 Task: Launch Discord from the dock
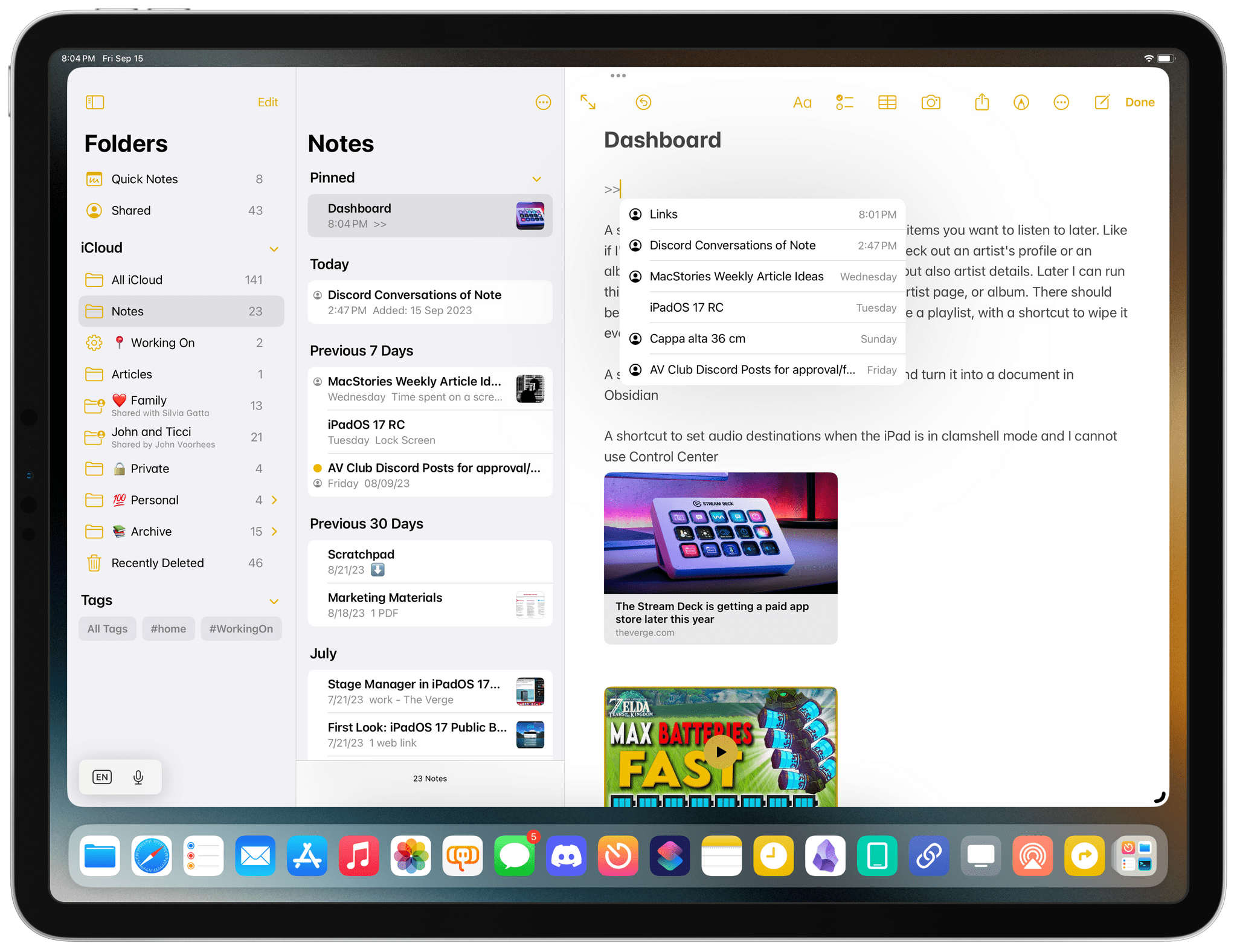click(x=567, y=855)
